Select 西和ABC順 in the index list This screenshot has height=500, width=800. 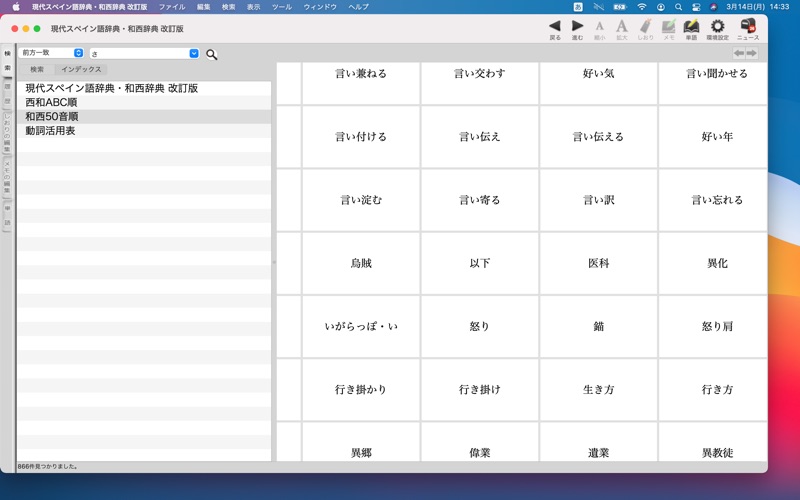pyautogui.click(x=51, y=102)
